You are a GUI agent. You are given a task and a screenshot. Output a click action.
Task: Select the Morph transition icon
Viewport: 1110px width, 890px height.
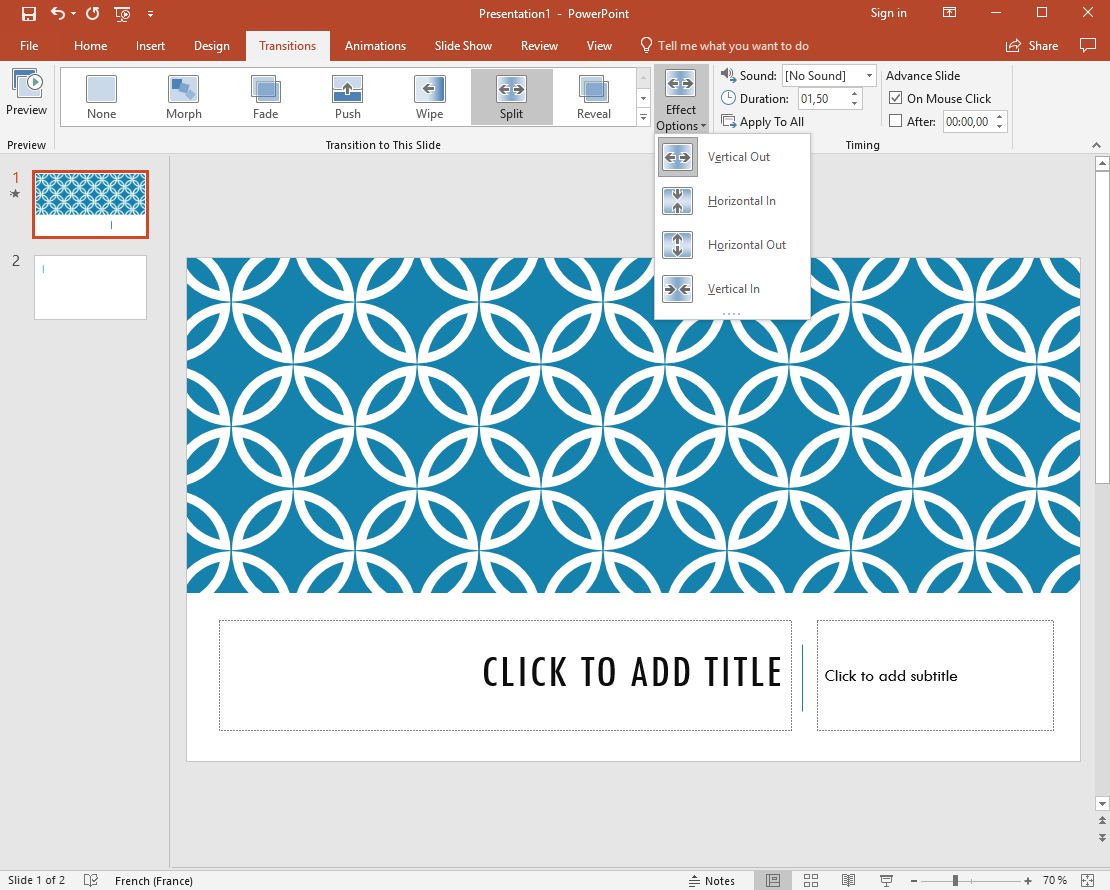click(183, 97)
